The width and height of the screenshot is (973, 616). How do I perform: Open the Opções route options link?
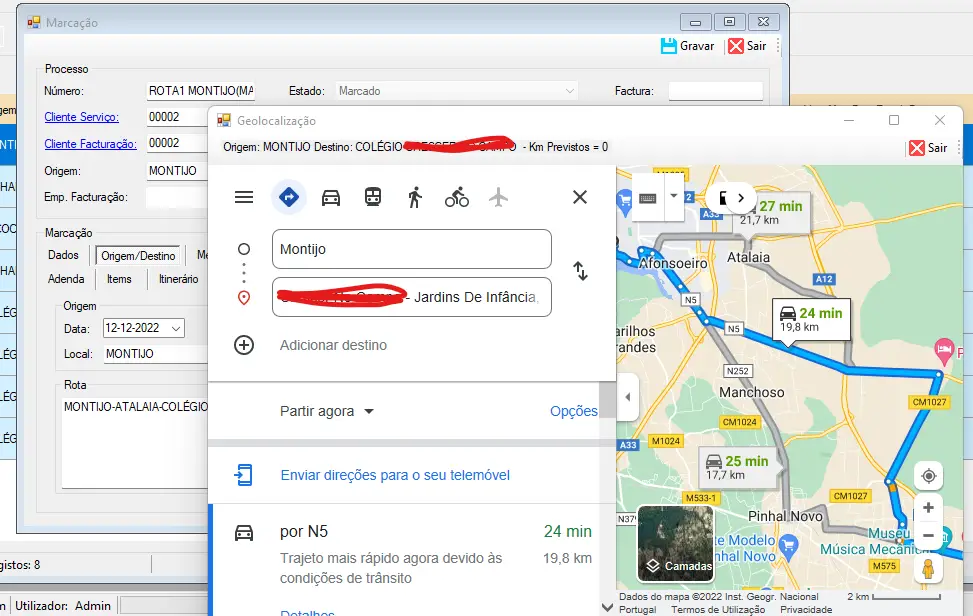(x=573, y=411)
